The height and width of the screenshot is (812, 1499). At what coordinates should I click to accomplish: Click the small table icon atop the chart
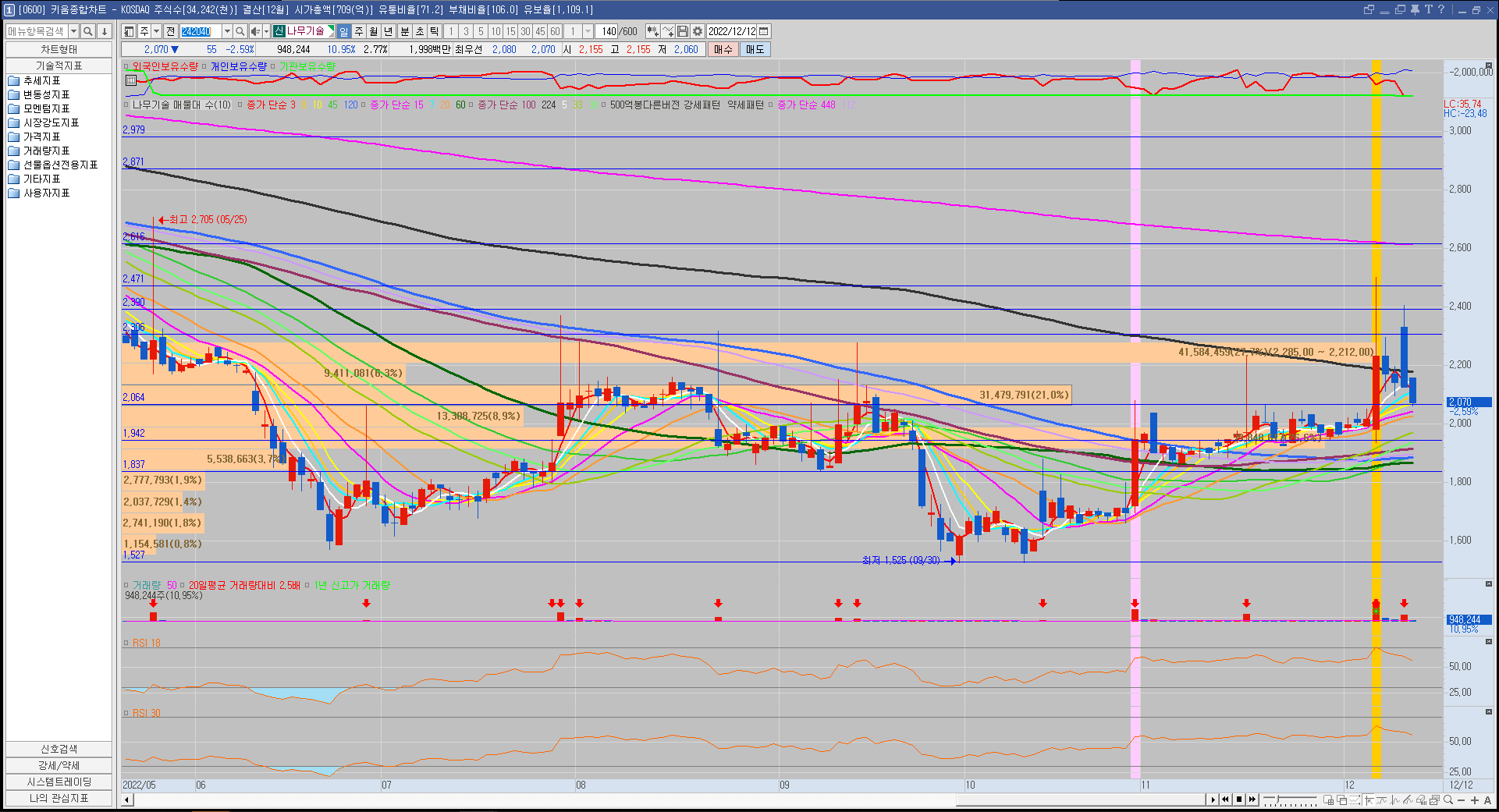click(131, 80)
